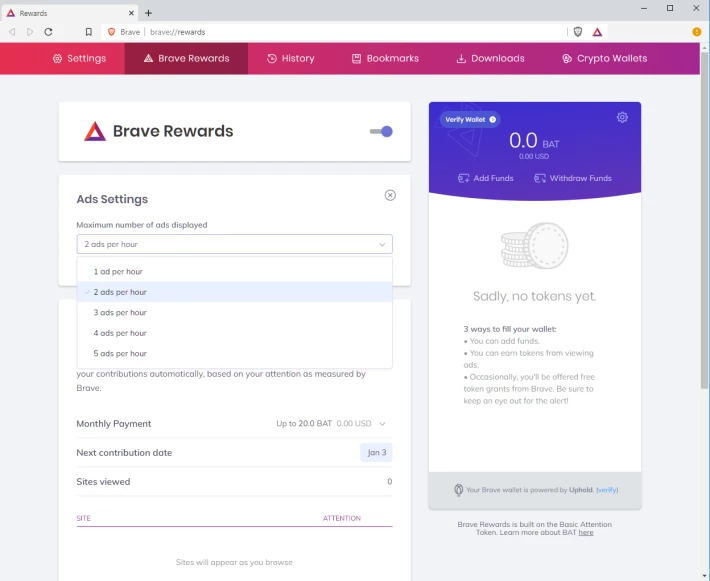This screenshot has width=710, height=581.
Task: Click the back navigation arrow
Action: click(12, 32)
